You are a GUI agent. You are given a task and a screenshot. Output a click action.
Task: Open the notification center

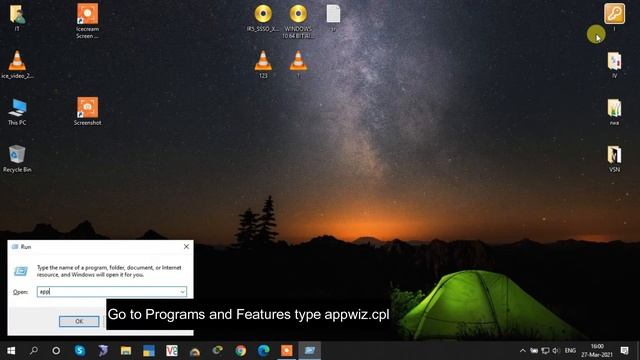pos(624,351)
